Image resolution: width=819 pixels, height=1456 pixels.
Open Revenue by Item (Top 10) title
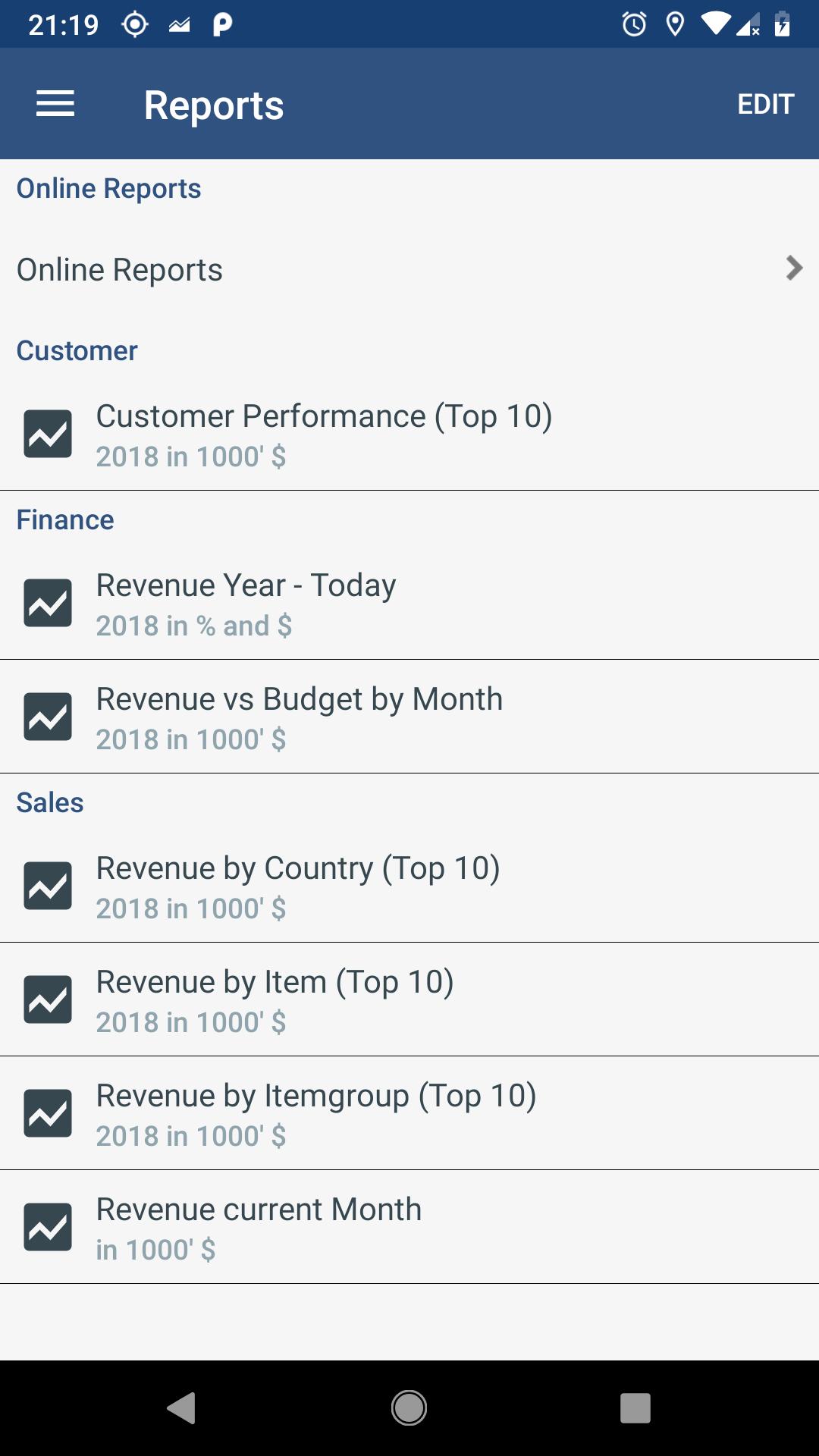click(275, 982)
